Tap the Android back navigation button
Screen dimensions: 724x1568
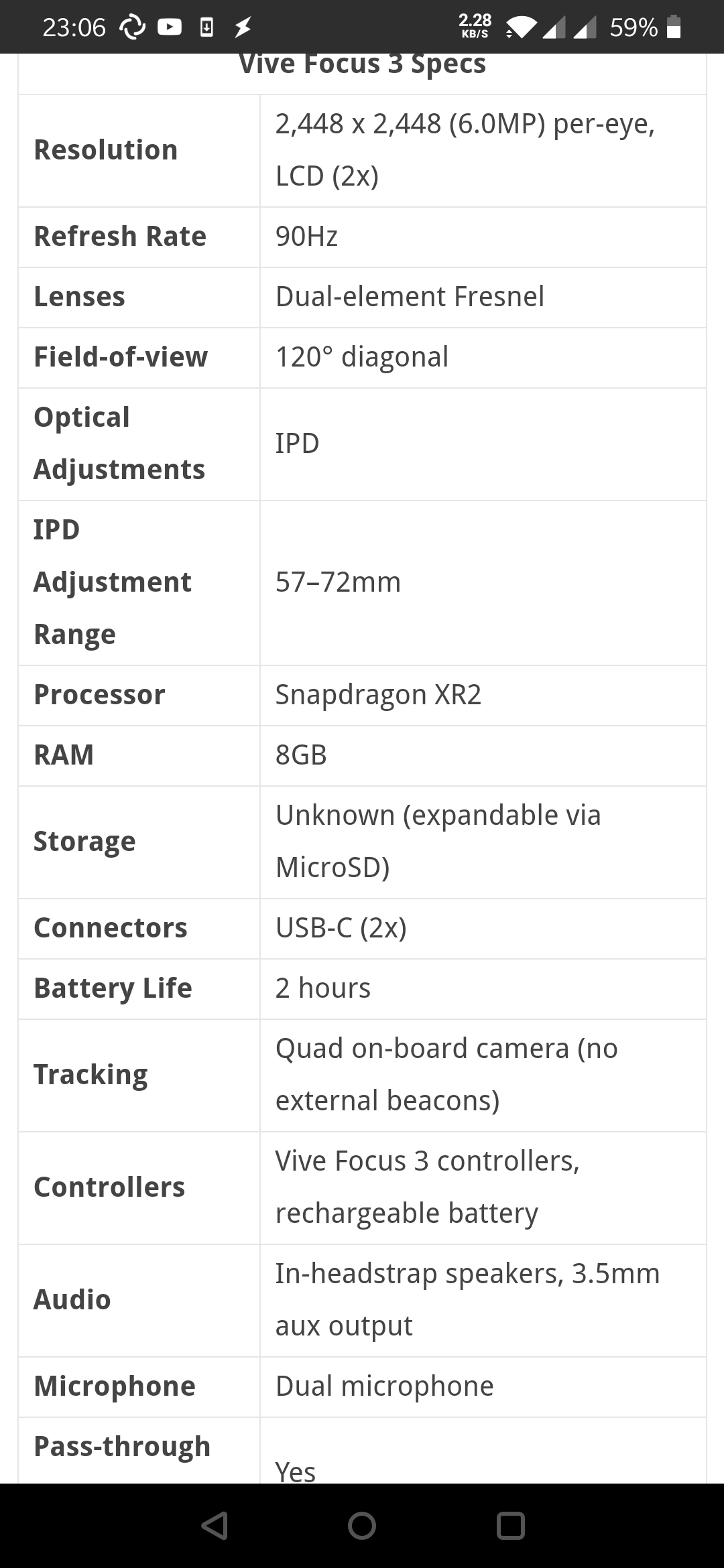click(215, 1526)
